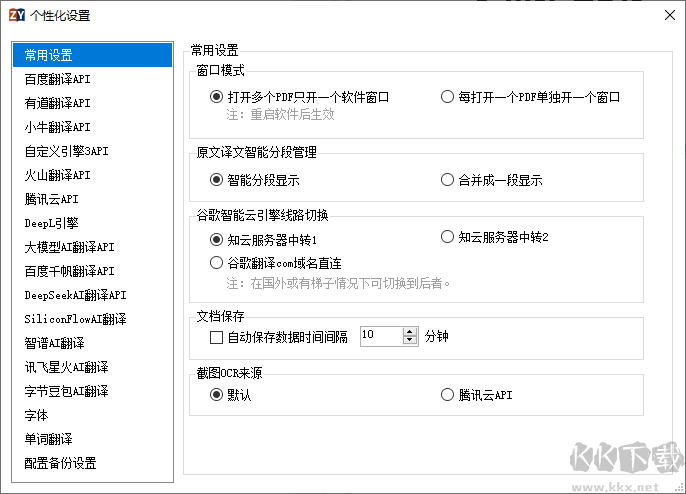Open 百度翻译API settings

point(93,79)
